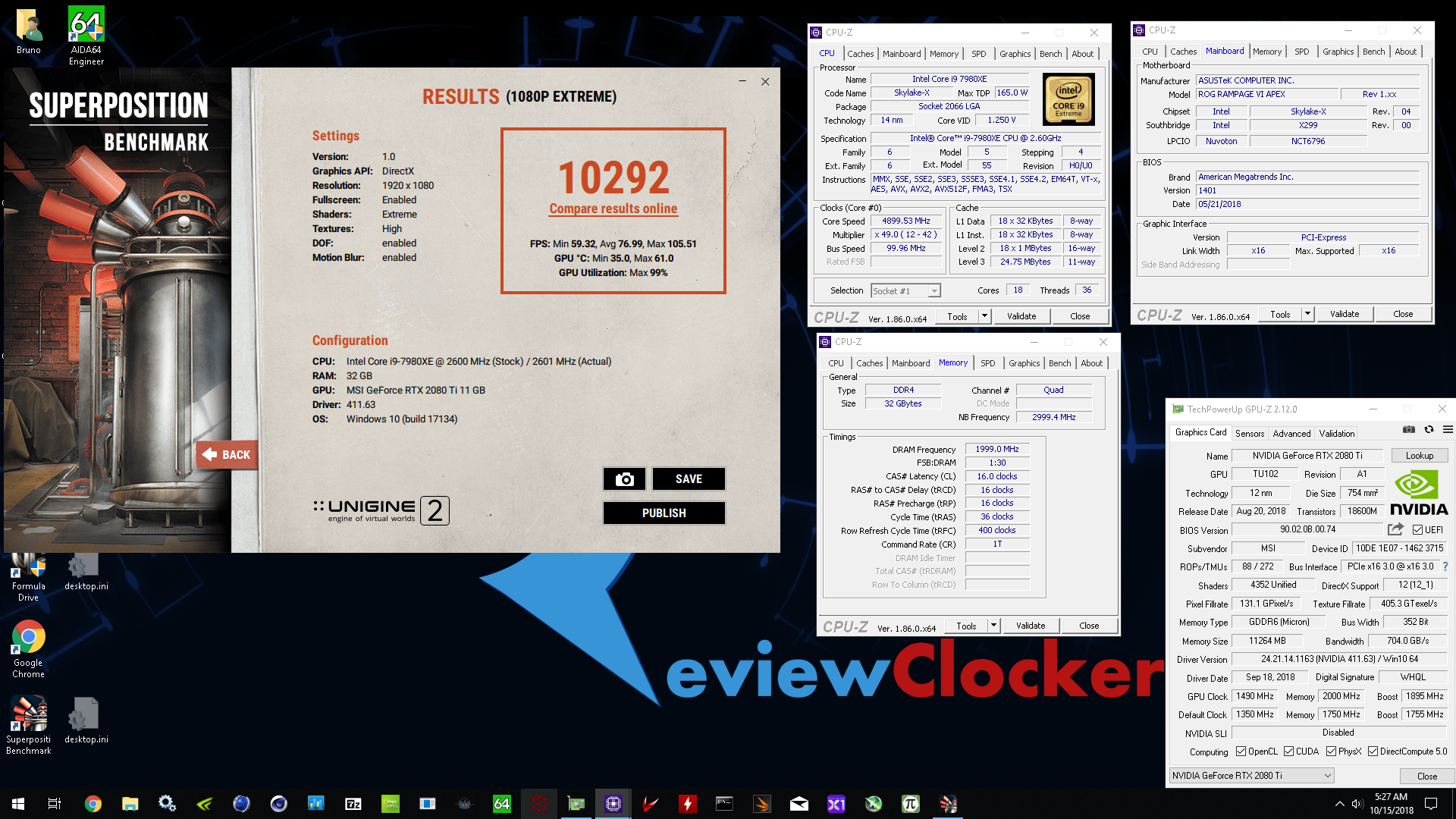Viewport: 1456px width, 819px height.
Task: Open the mail app in the taskbar
Action: tap(799, 804)
